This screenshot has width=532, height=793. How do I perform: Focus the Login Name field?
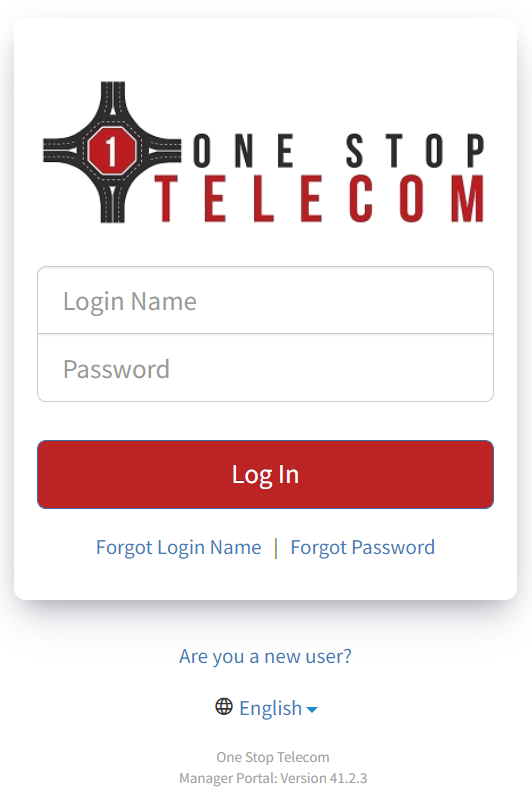click(265, 300)
